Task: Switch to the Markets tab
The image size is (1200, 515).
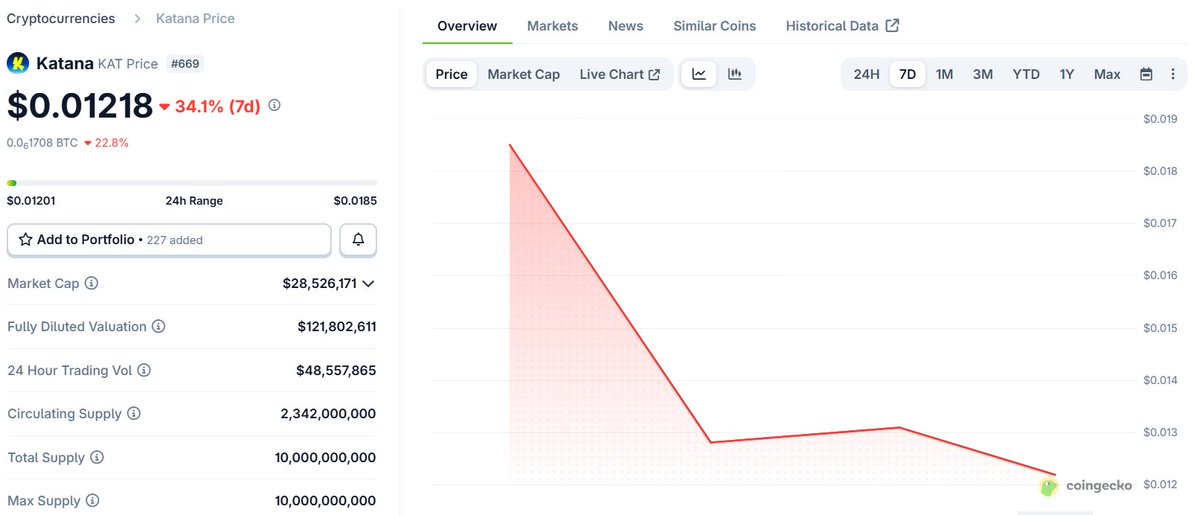Action: pos(552,26)
